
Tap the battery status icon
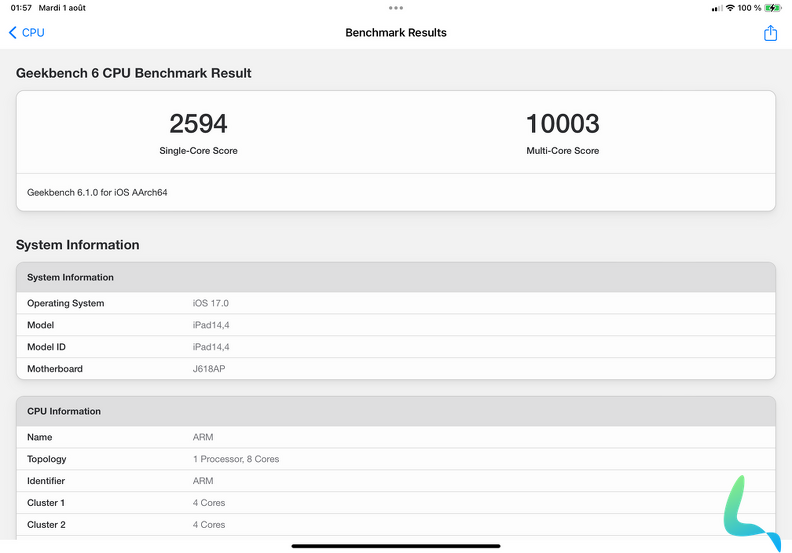773,8
